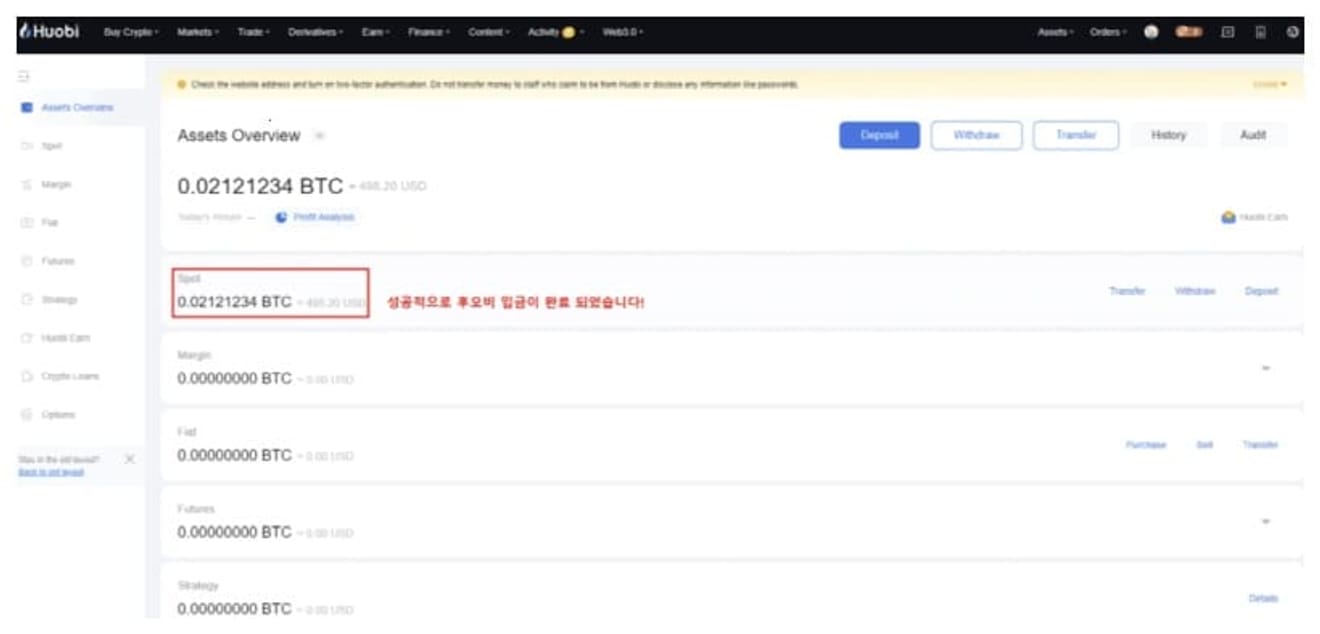Dismiss the old layout prompt
This screenshot has width=1320, height=634.
[129, 459]
